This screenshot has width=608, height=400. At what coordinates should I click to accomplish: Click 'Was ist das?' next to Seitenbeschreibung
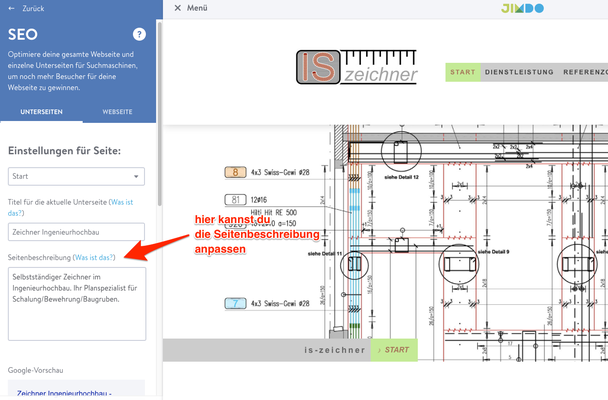(95, 258)
